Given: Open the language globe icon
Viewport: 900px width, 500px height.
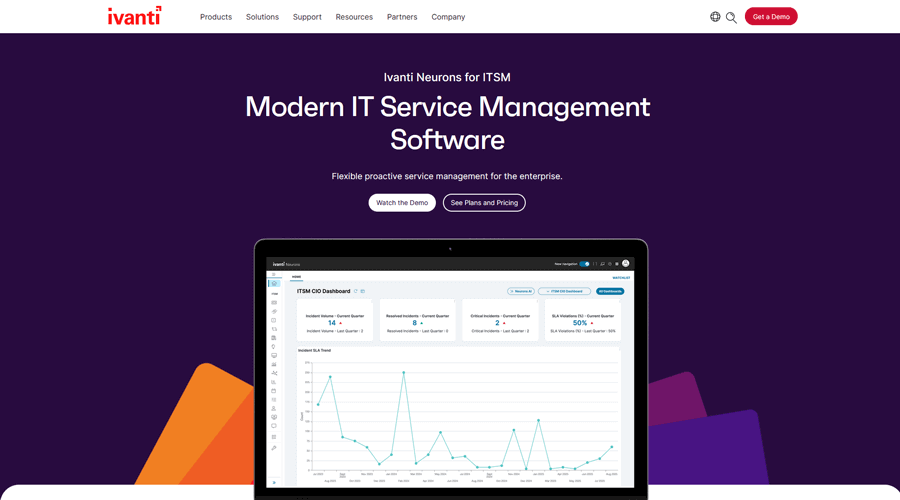Looking at the screenshot, I should 715,17.
